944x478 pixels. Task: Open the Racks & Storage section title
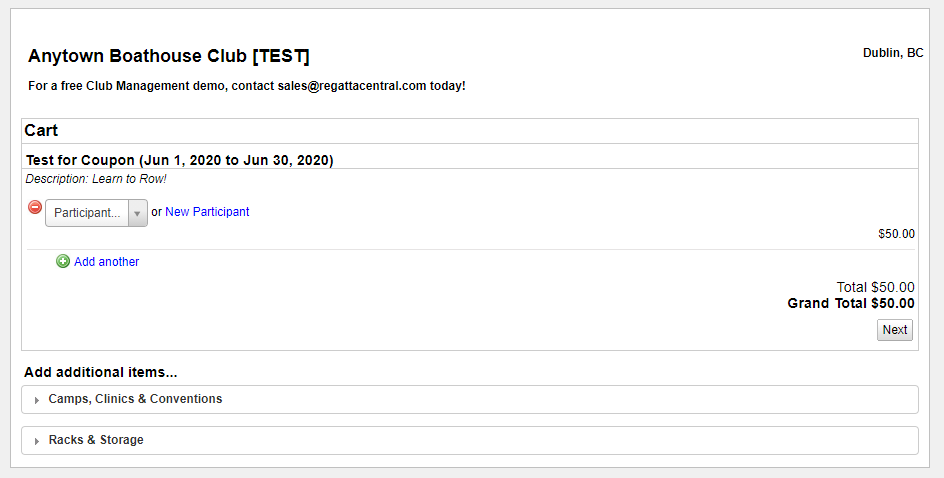click(x=96, y=440)
